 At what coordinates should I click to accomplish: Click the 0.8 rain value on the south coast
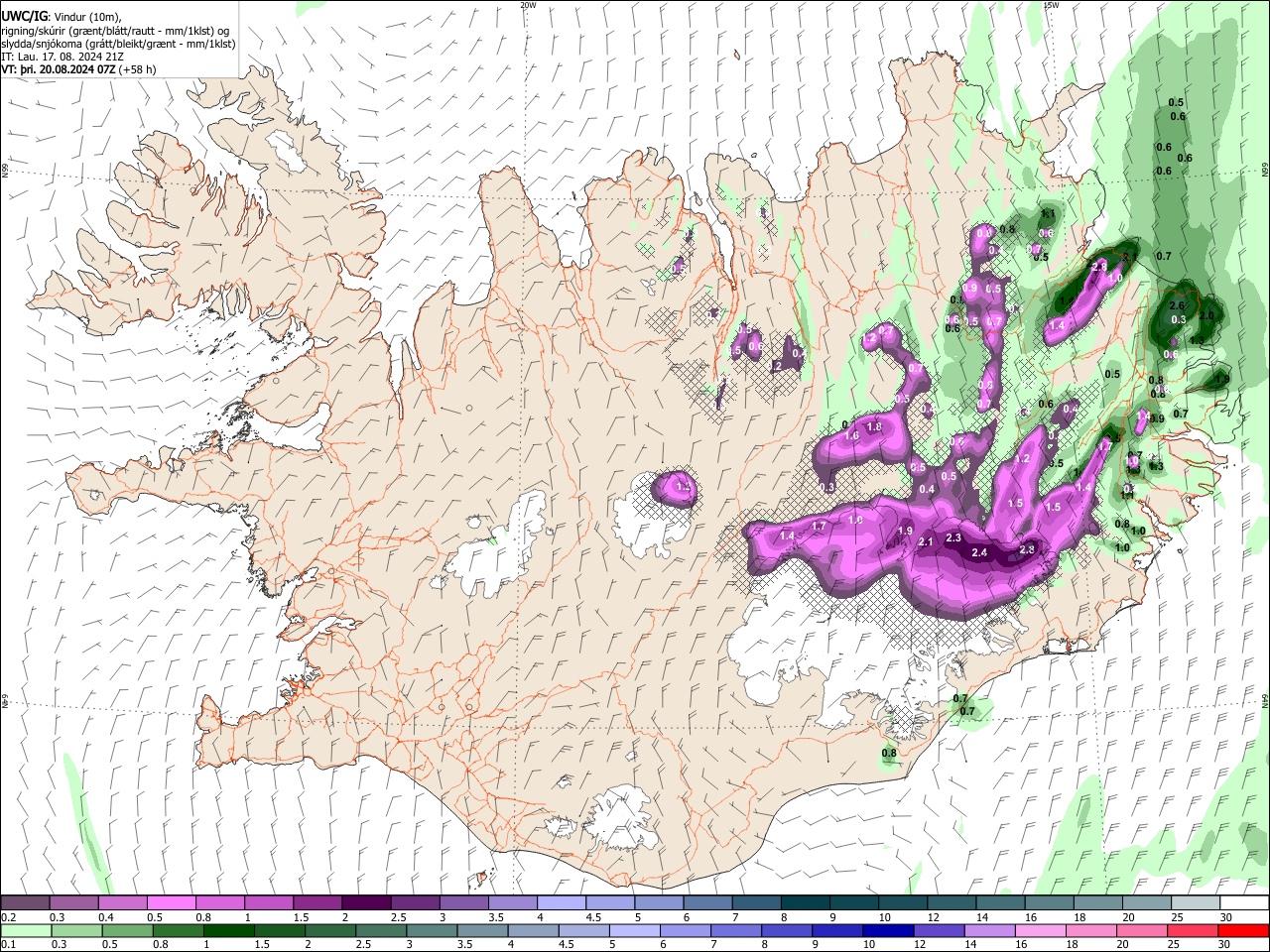(889, 754)
